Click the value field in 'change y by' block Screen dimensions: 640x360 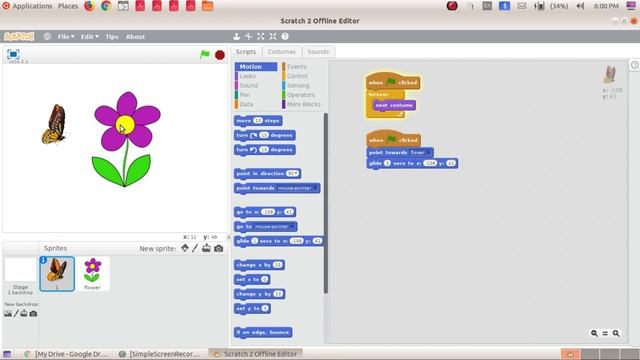278,294
